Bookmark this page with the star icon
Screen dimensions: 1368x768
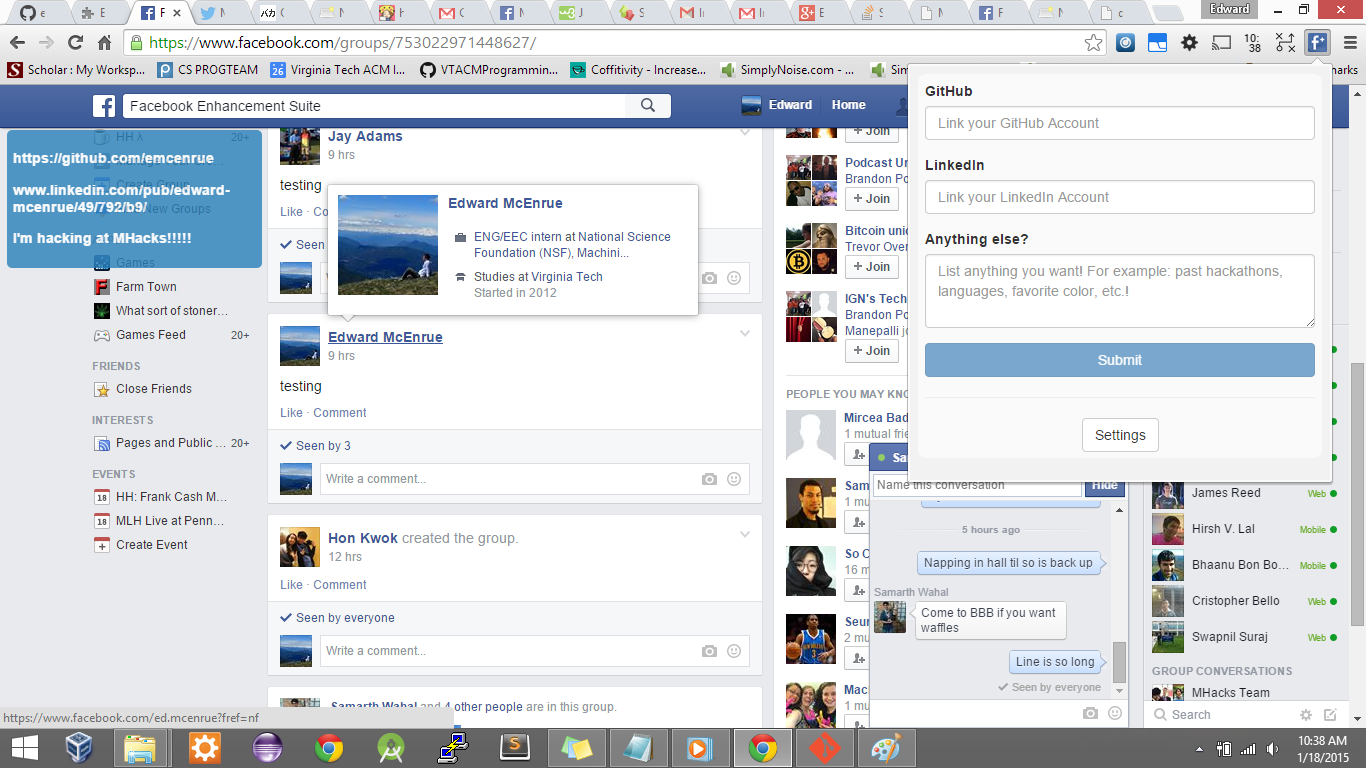point(1093,43)
